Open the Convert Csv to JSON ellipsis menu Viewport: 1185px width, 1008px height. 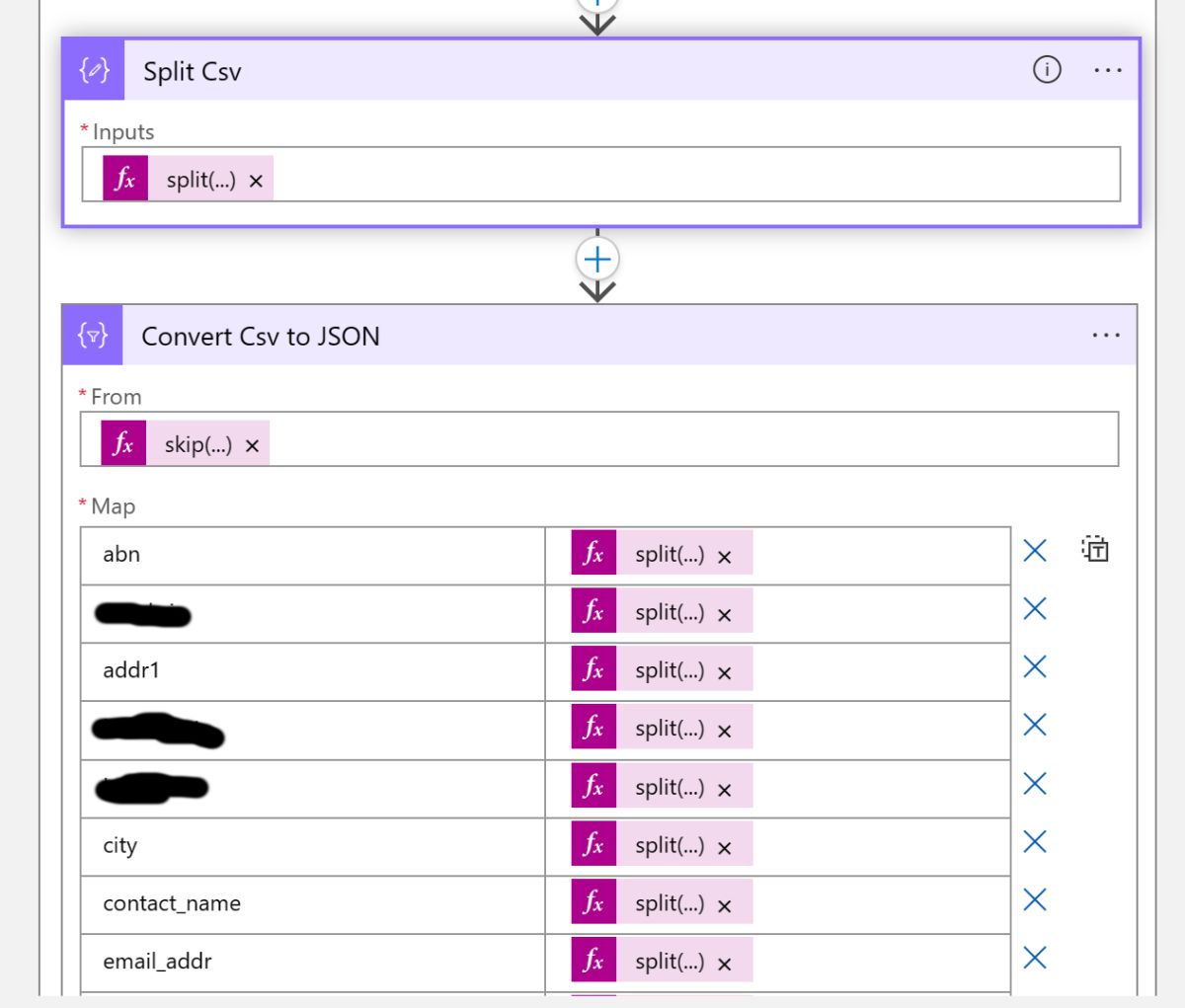pyautogui.click(x=1106, y=336)
